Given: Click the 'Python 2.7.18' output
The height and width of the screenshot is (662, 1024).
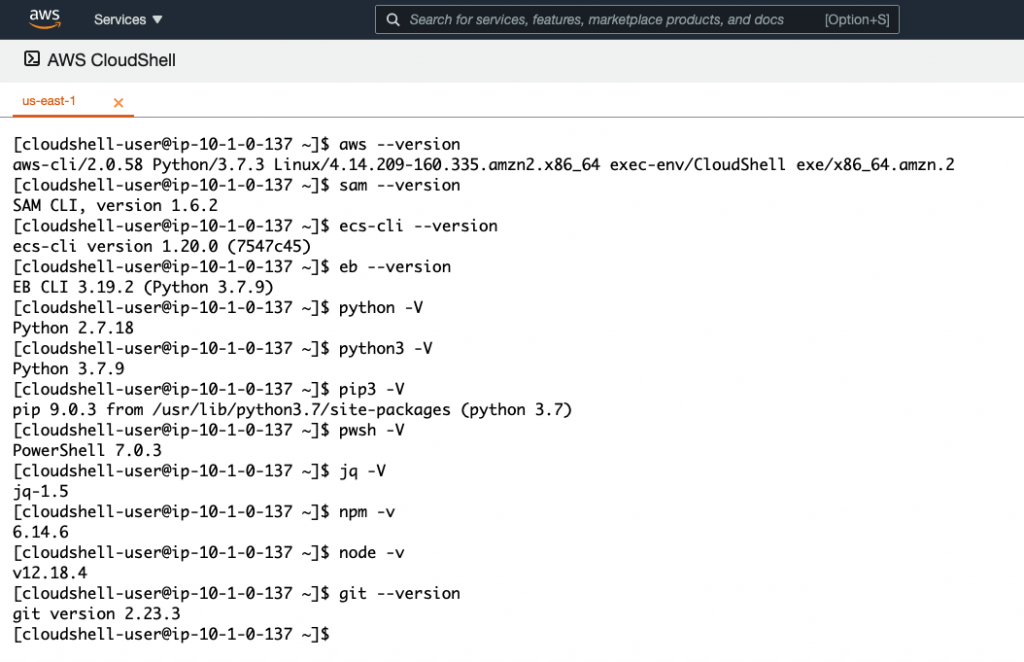Looking at the screenshot, I should [73, 328].
